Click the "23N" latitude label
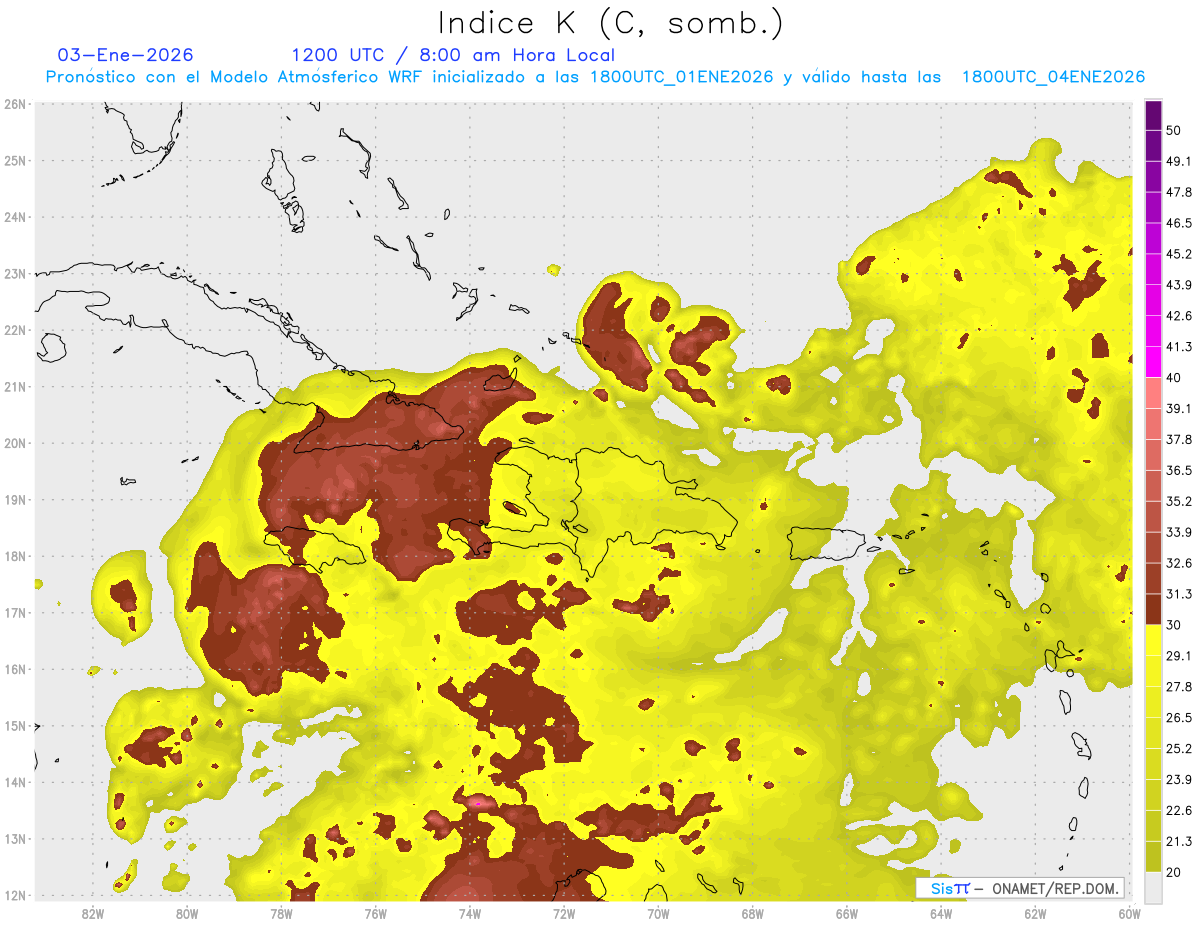 15,273
